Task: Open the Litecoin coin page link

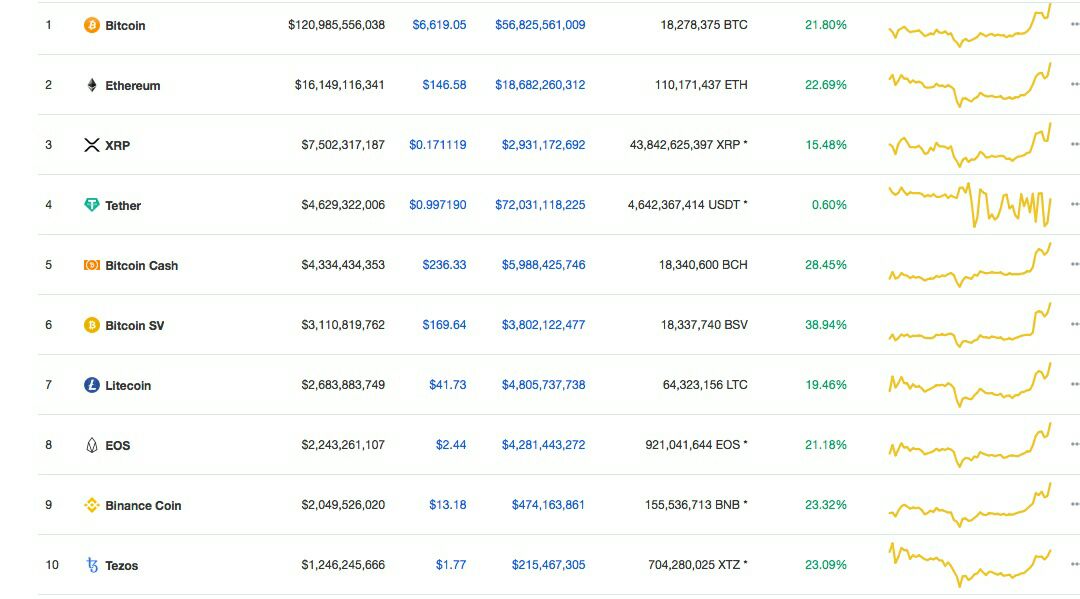Action: pyautogui.click(x=127, y=385)
